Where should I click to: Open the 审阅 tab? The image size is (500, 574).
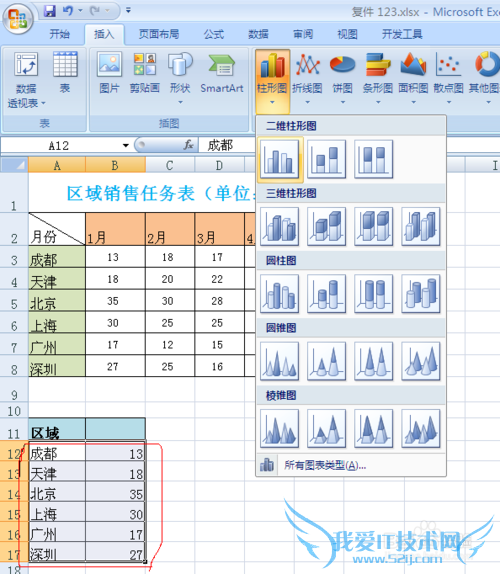pyautogui.click(x=303, y=34)
